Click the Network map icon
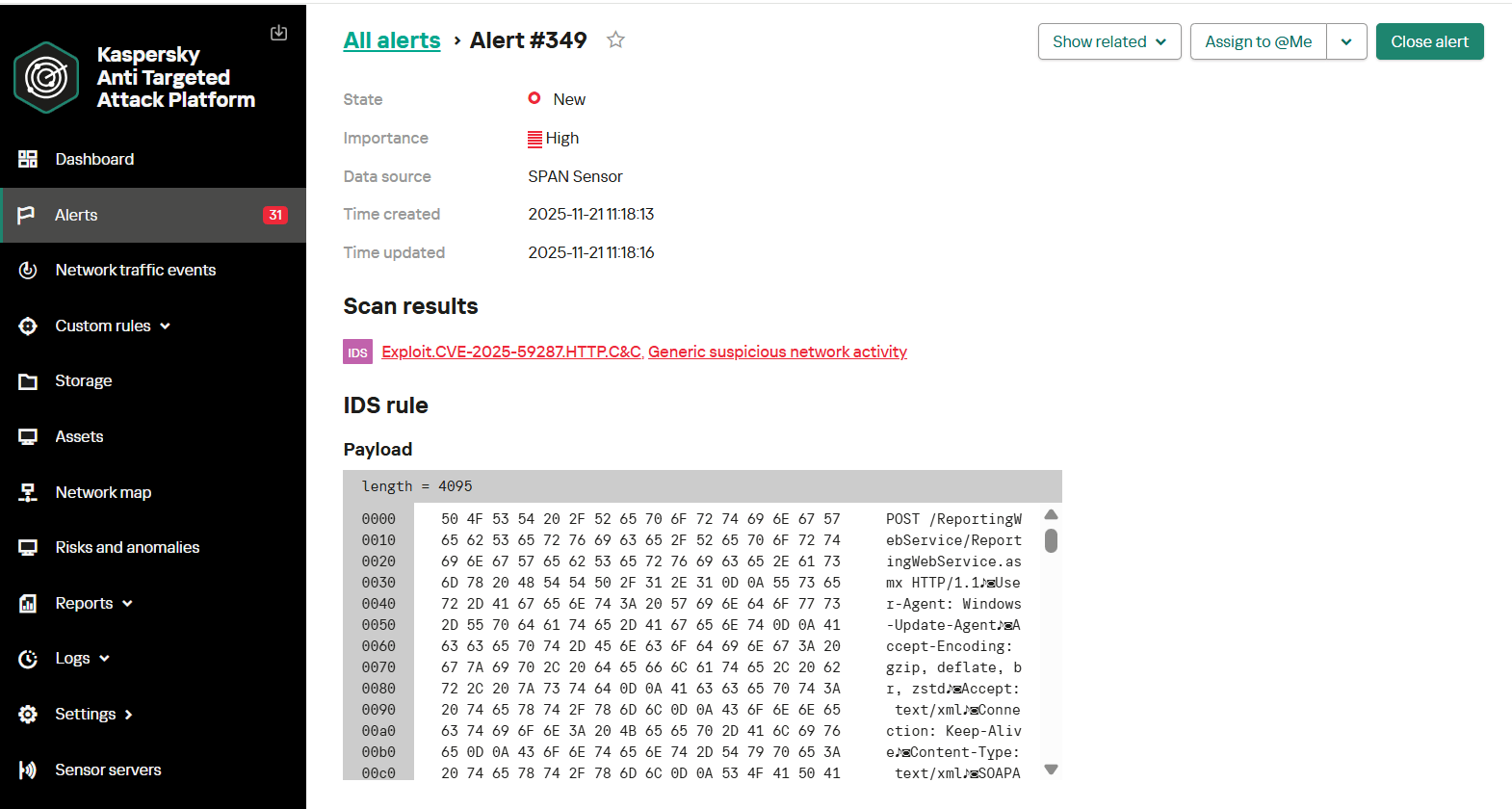 click(x=28, y=492)
